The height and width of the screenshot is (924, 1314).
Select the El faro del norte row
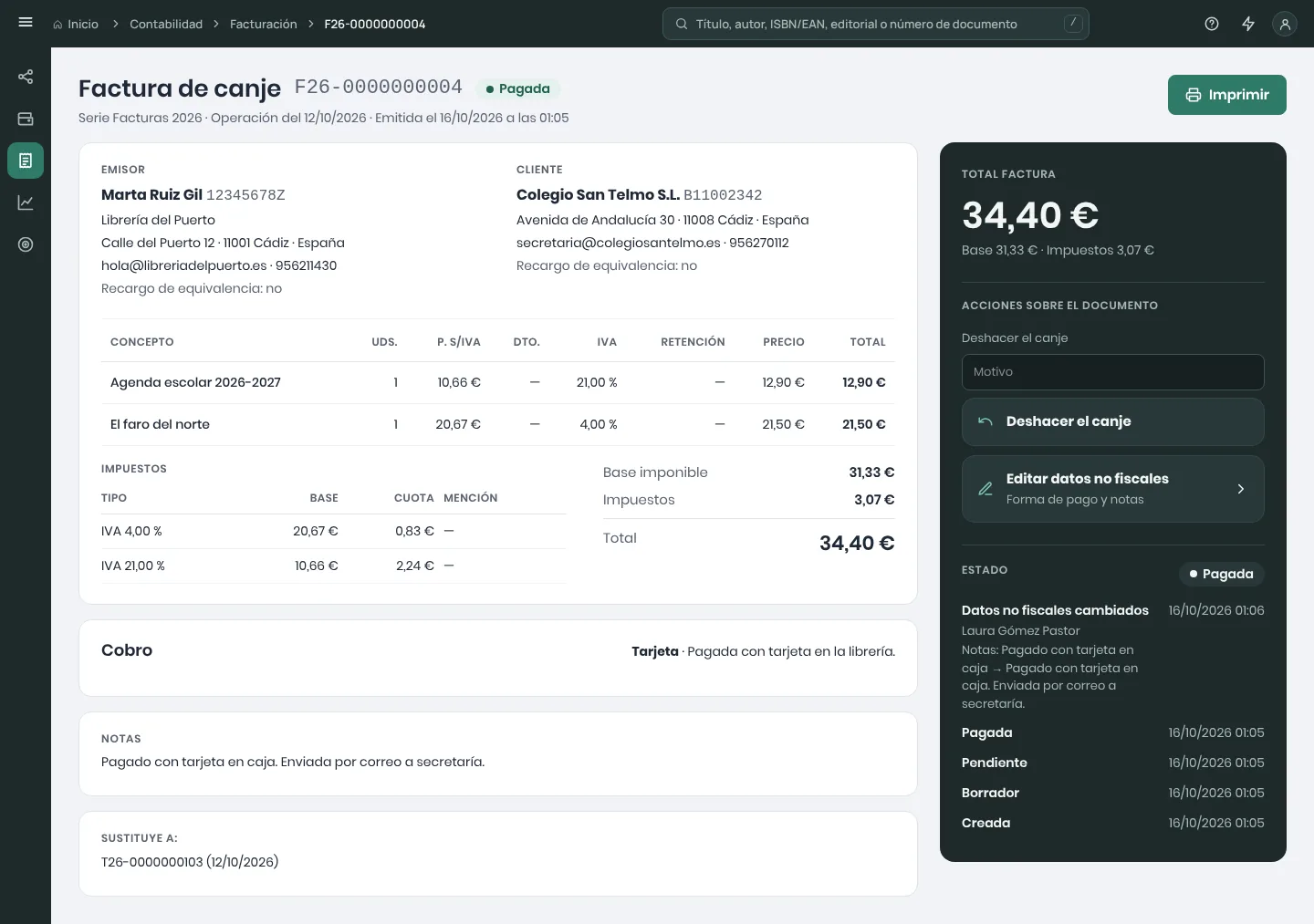(x=498, y=424)
